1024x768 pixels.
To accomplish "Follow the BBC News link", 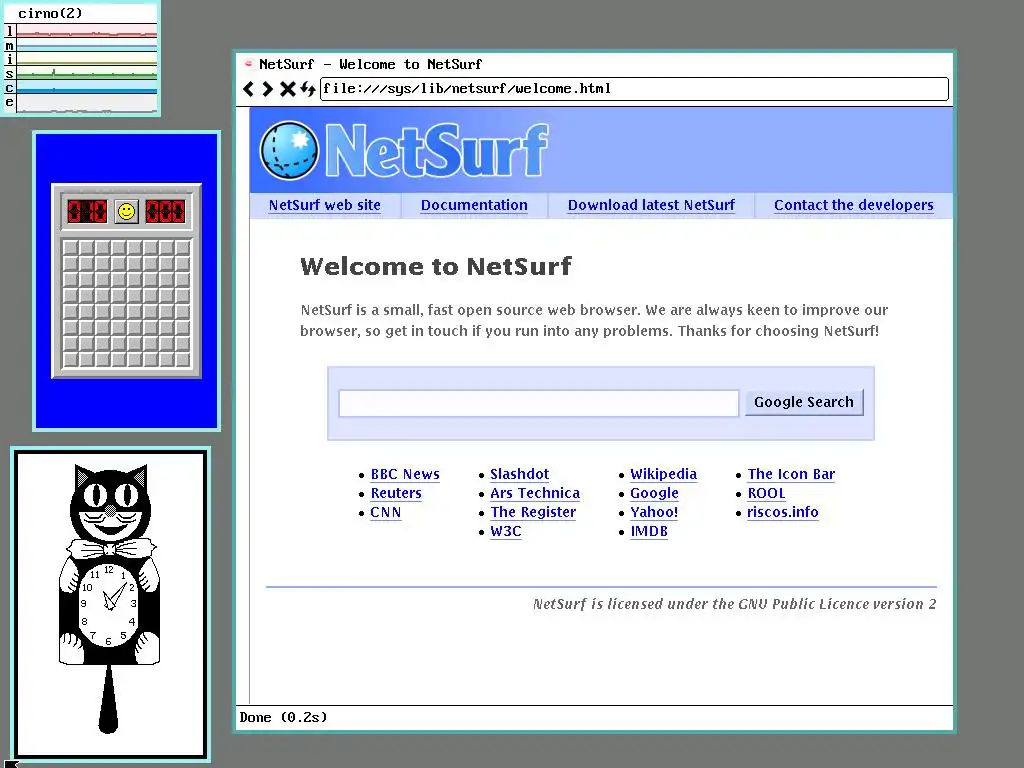I will (405, 474).
